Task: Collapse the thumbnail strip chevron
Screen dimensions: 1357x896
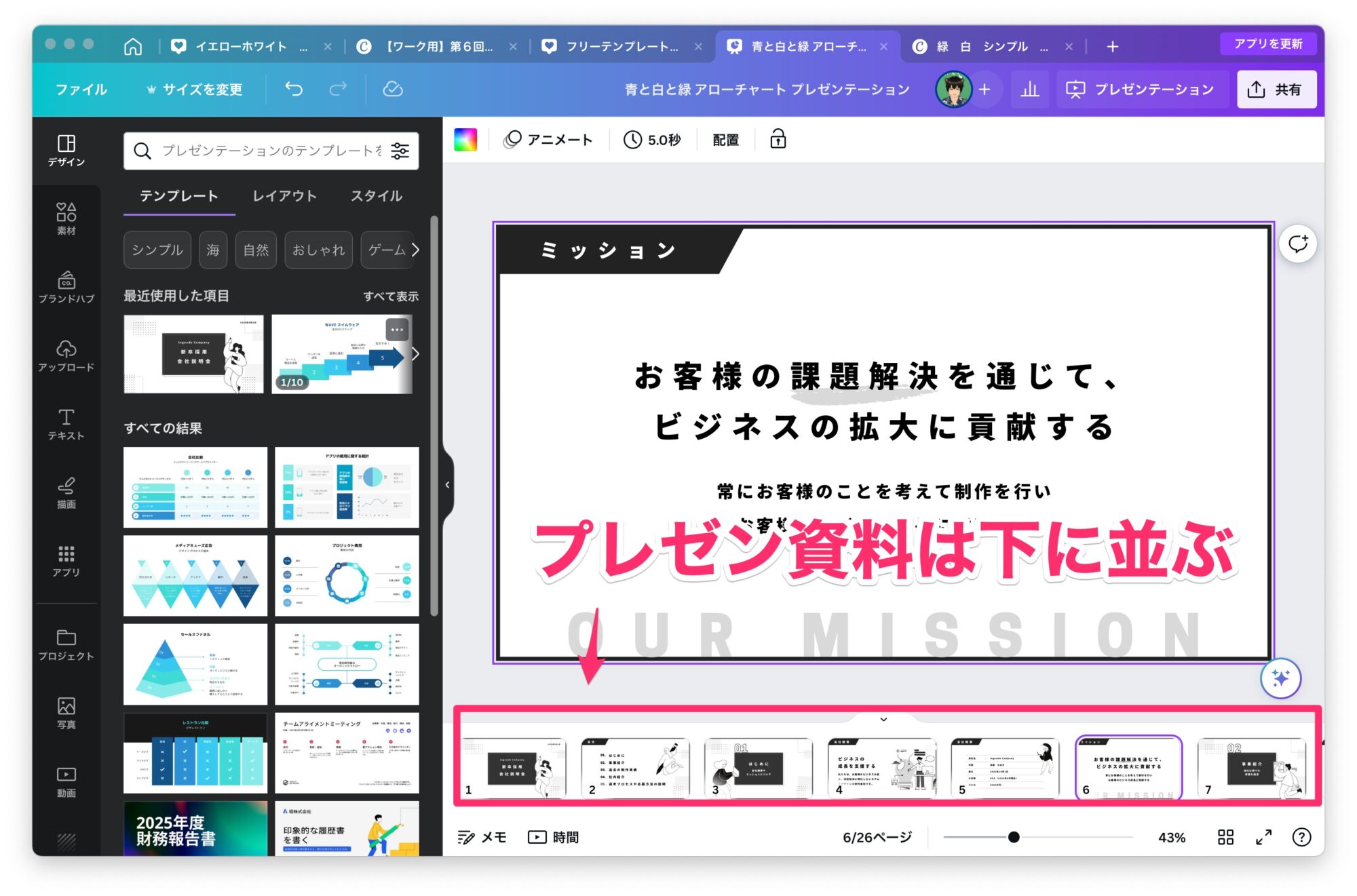Action: [x=883, y=719]
